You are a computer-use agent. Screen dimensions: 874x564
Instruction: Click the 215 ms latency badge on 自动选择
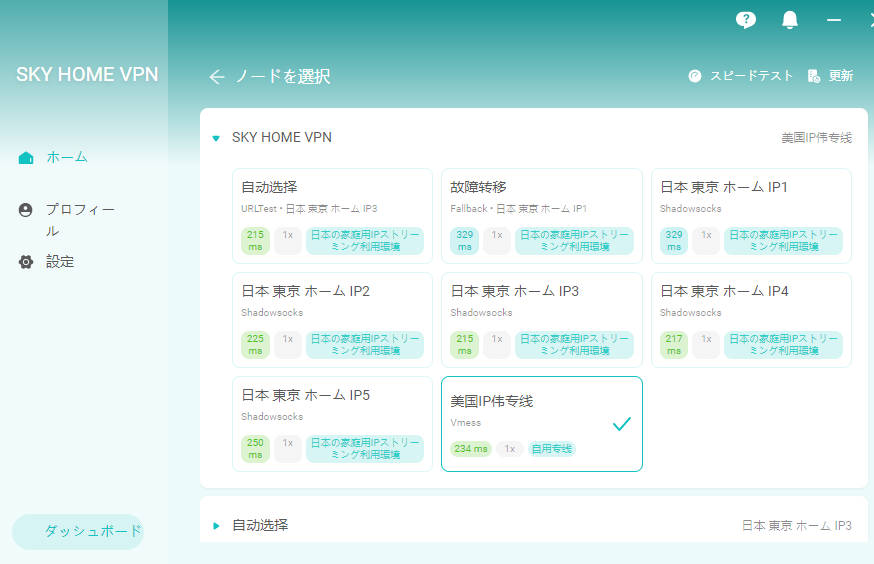pos(255,241)
